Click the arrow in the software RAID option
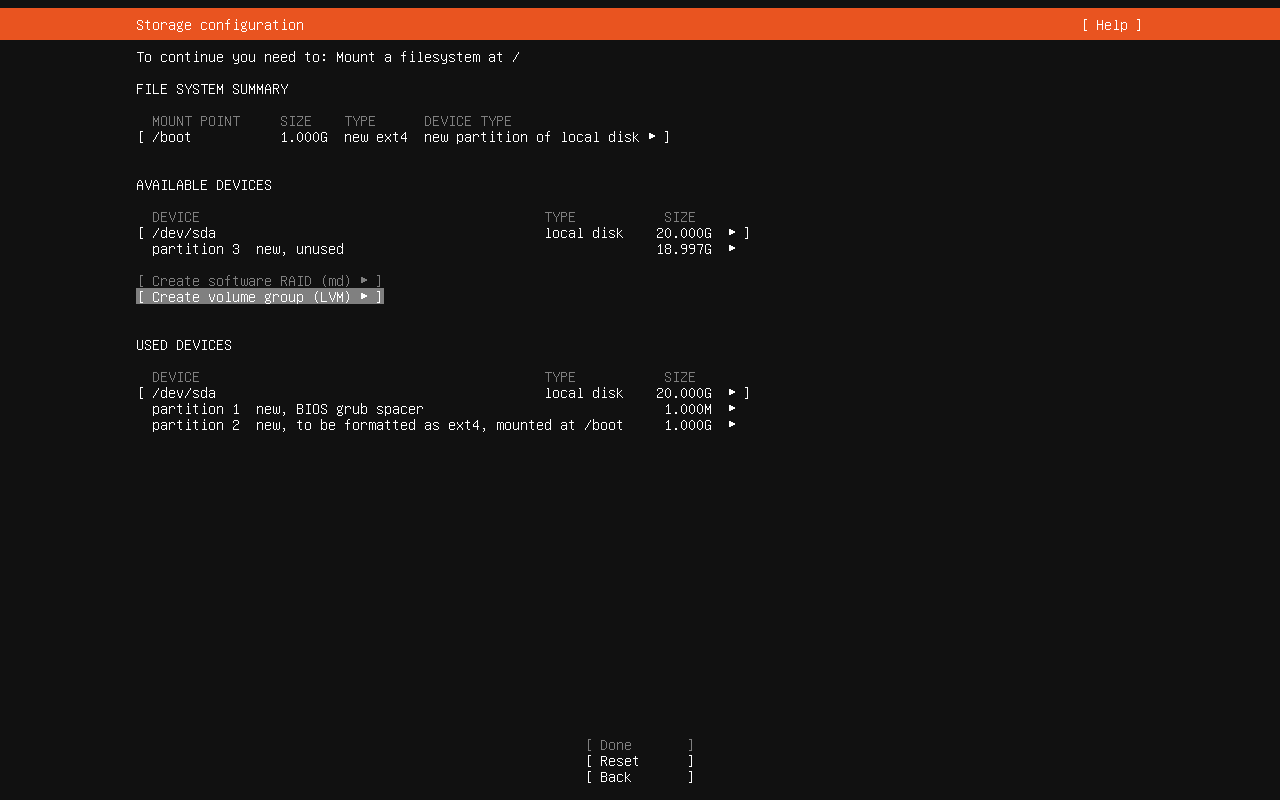The height and width of the screenshot is (800, 1280). [364, 281]
